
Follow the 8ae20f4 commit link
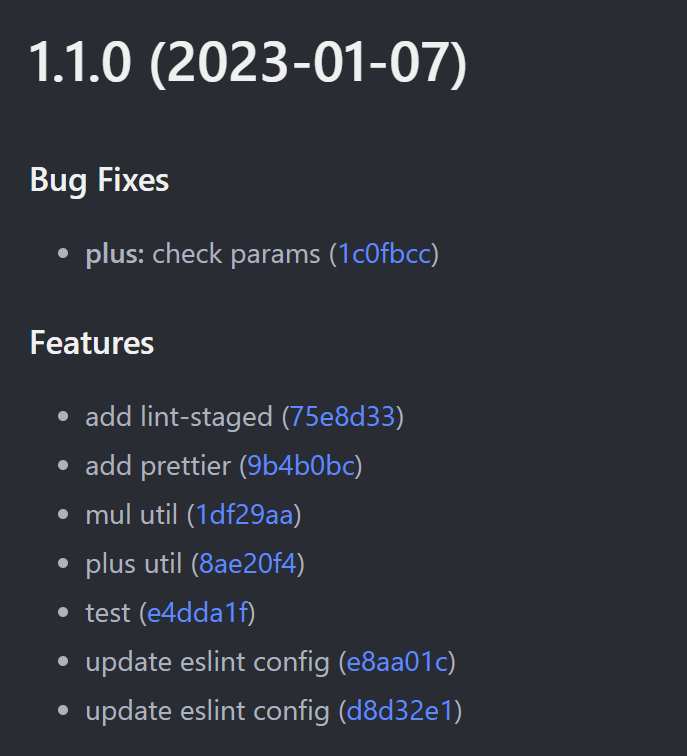pyautogui.click(x=247, y=564)
